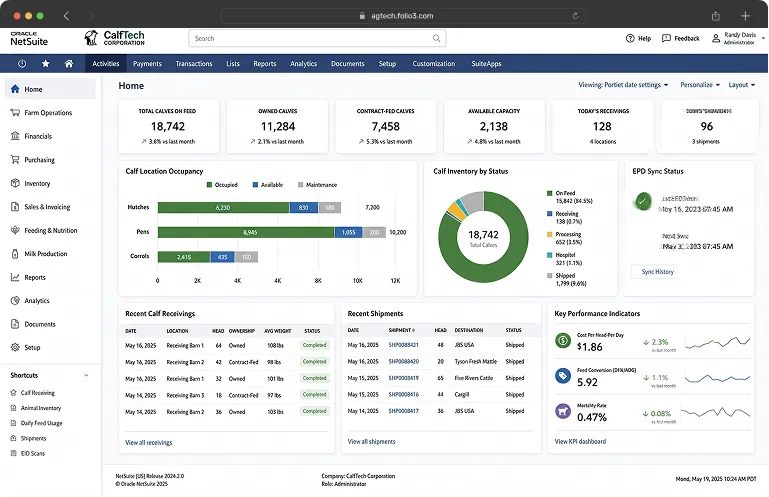Open Feeding & Nutrition sidebar item

51,230
